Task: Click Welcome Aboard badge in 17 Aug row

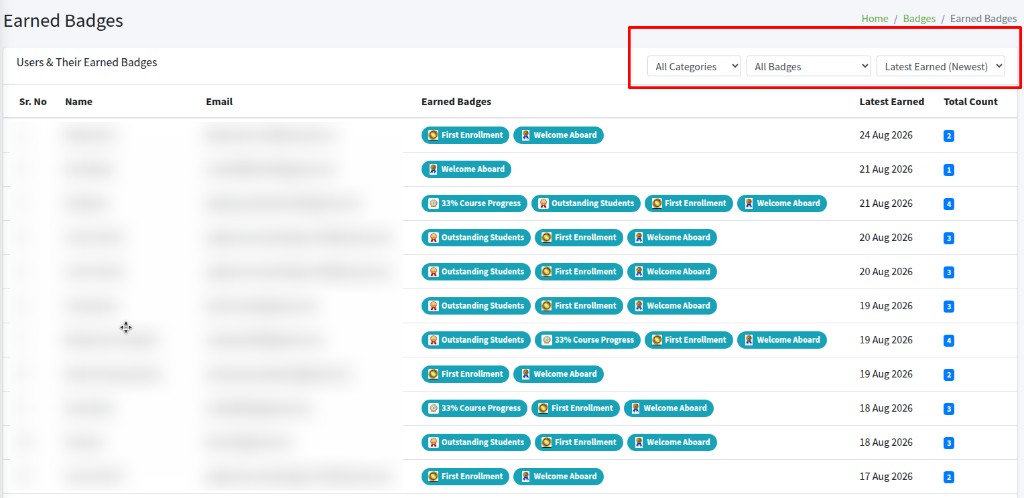Action: 558,476
